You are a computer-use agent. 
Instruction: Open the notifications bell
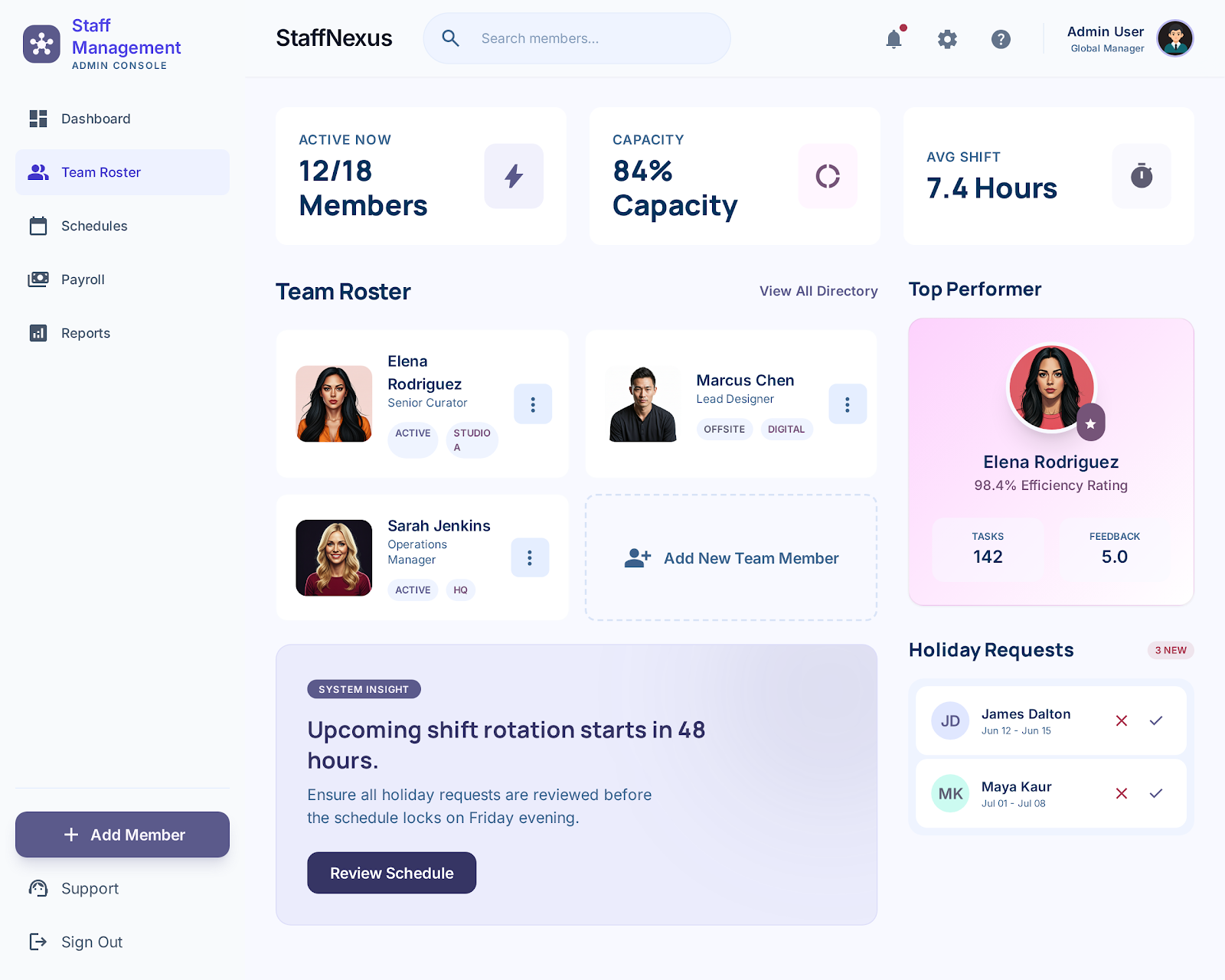click(893, 39)
